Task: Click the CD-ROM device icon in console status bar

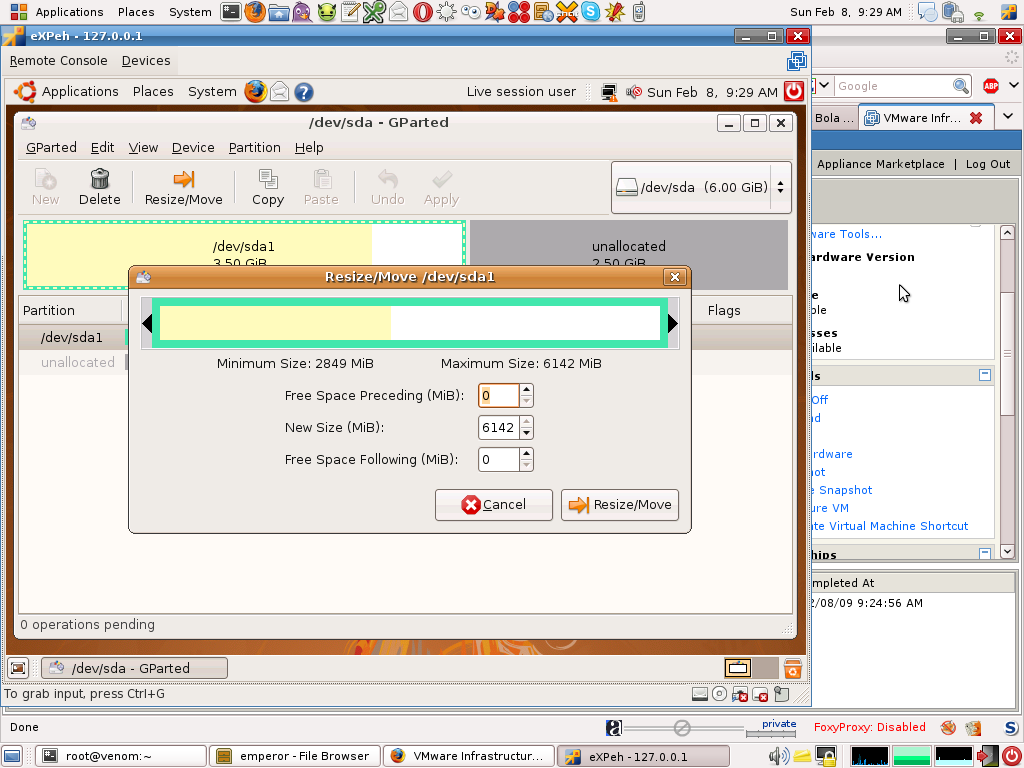Action: [719, 694]
